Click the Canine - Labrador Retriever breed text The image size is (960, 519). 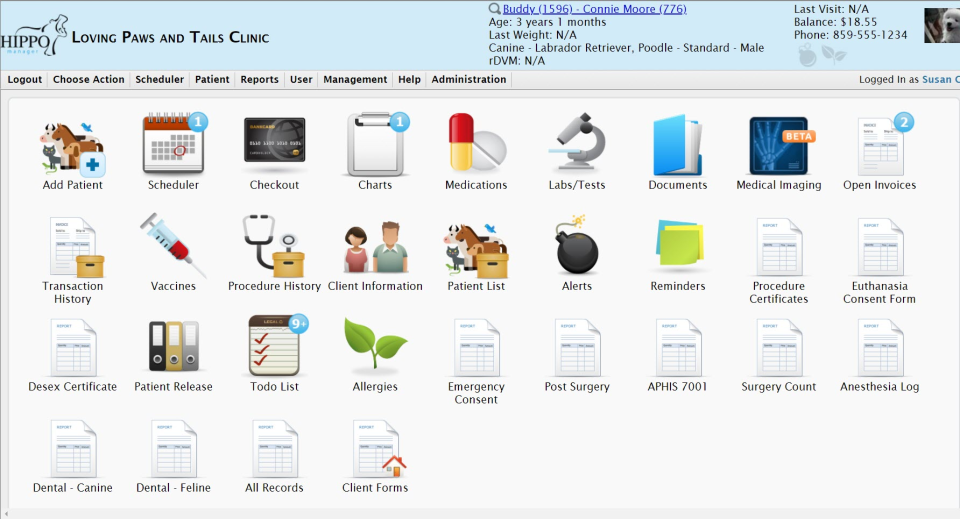point(626,48)
